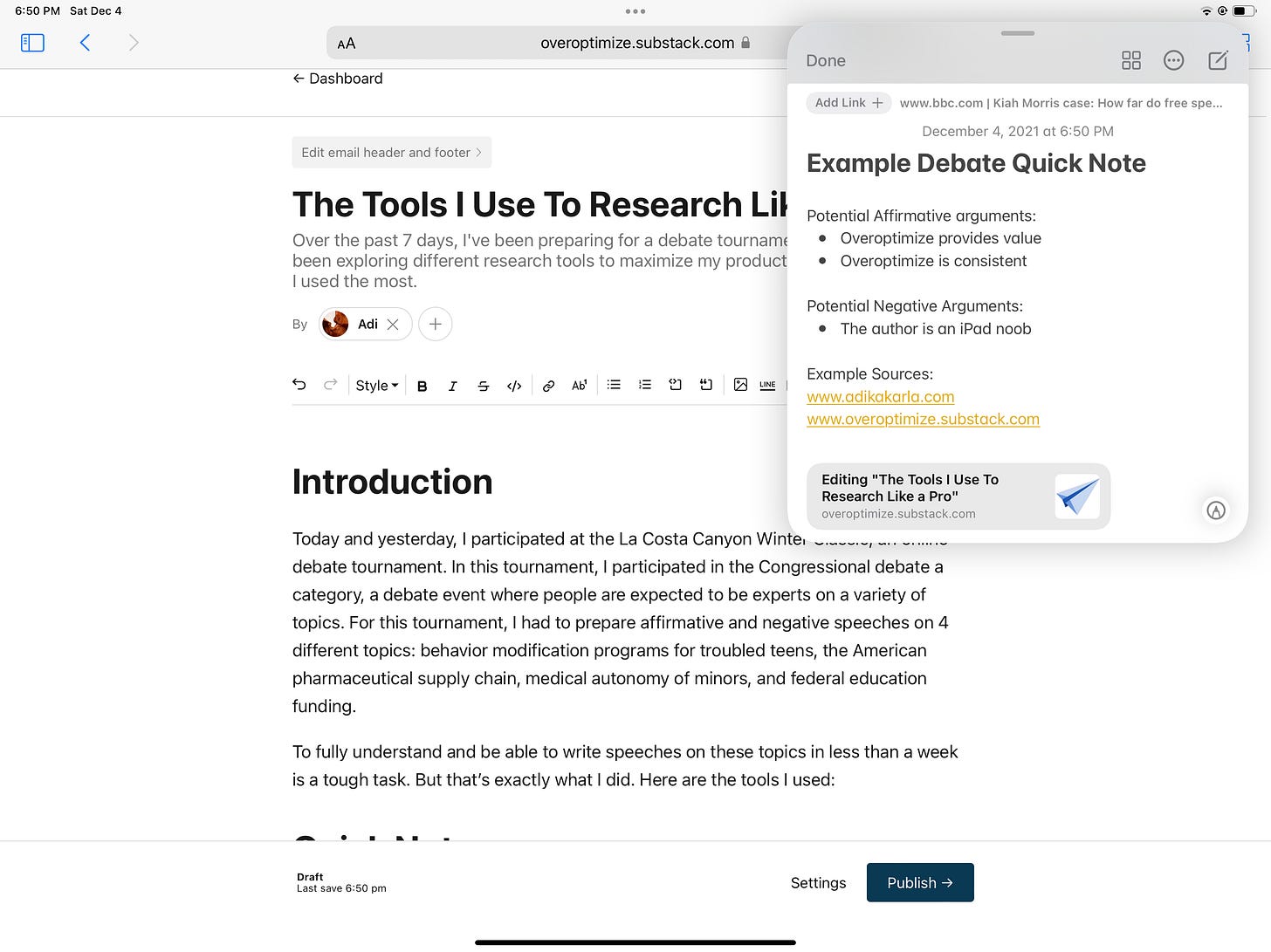Undo the last edit in the editor
Viewport: 1271px width, 952px height.
tap(299, 385)
